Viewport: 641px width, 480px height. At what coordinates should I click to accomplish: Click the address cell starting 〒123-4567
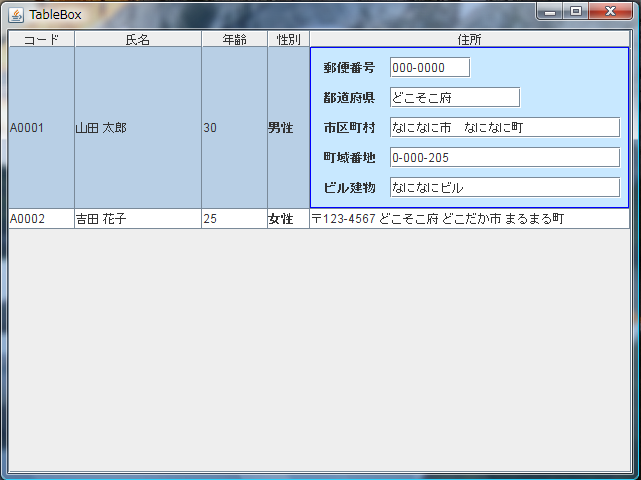tap(469, 219)
